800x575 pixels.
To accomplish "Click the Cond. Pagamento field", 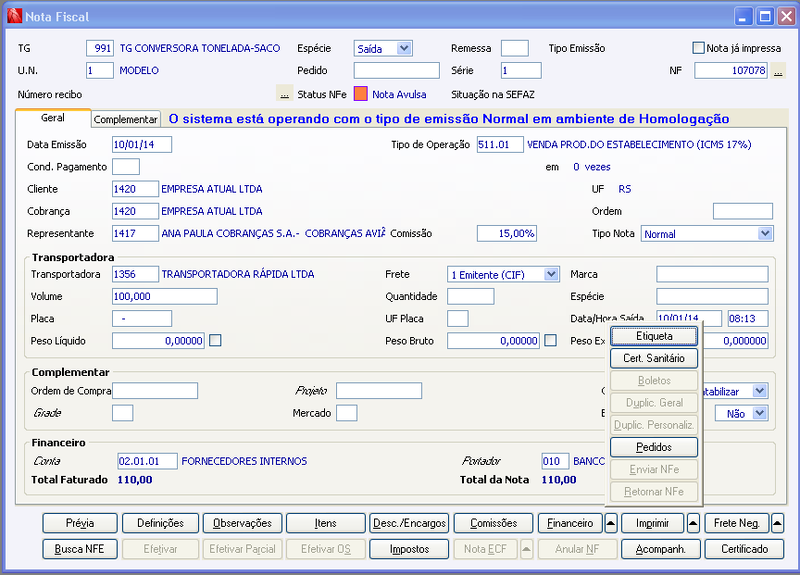I will coord(126,167).
